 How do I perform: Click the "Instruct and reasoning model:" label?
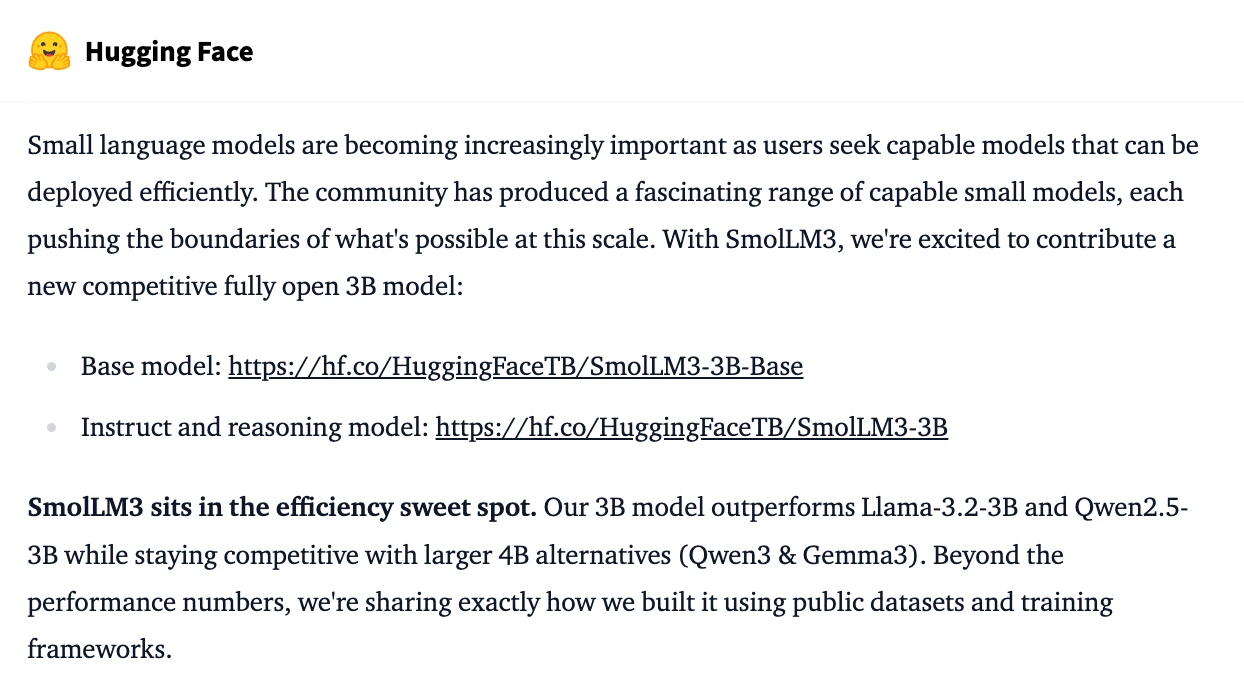tap(255, 428)
